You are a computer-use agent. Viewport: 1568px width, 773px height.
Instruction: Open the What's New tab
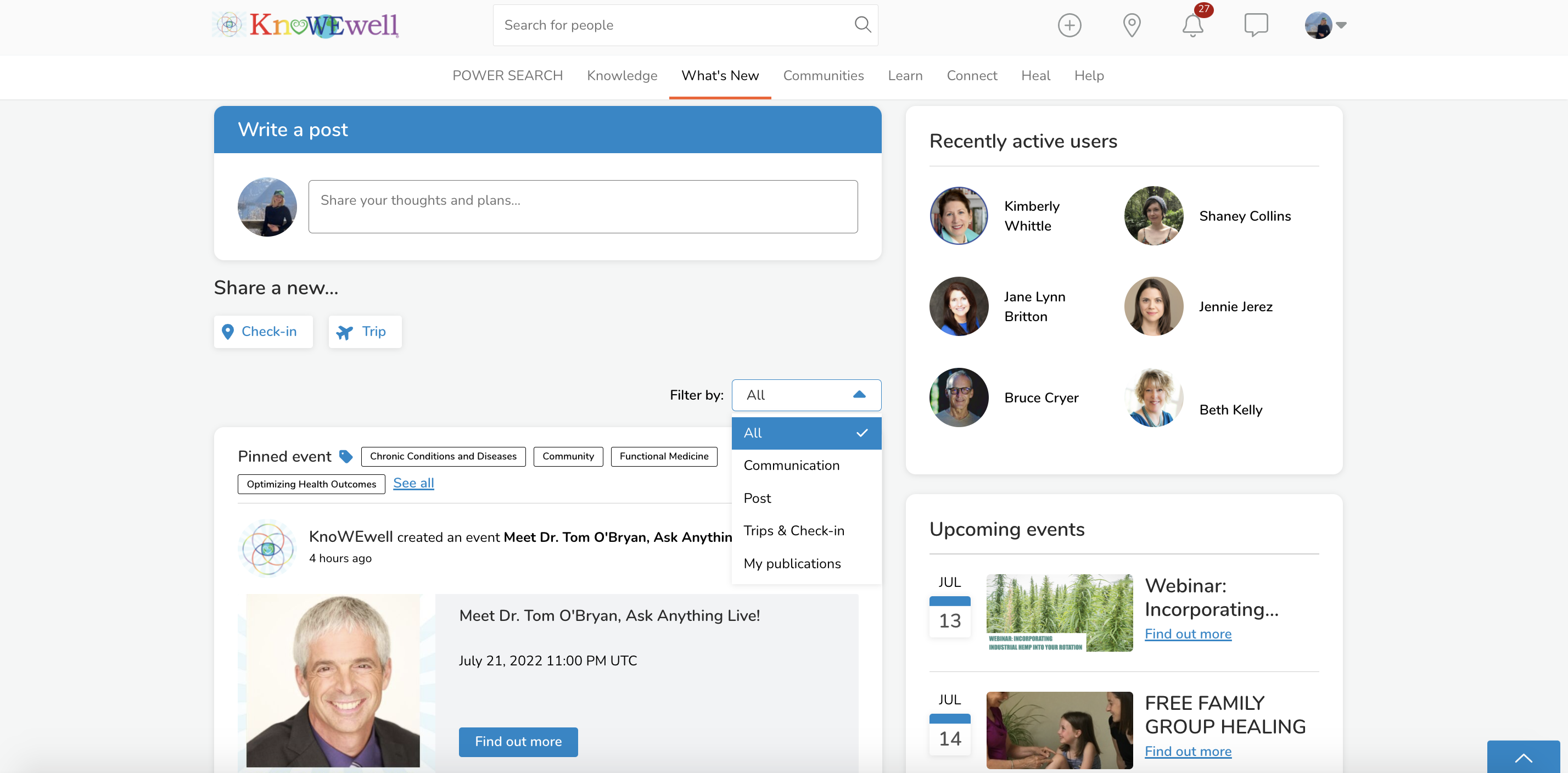click(719, 75)
